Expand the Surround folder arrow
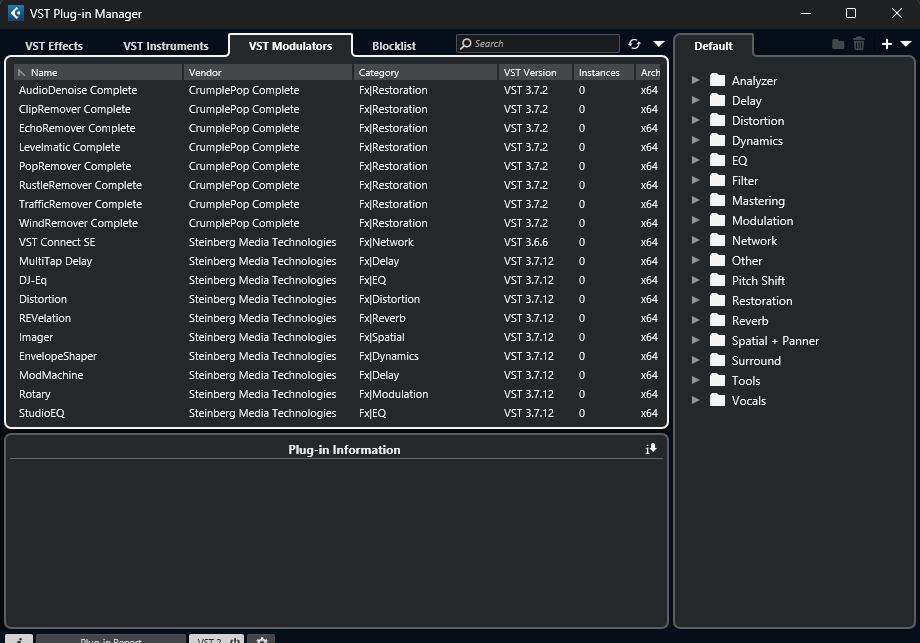 point(696,360)
